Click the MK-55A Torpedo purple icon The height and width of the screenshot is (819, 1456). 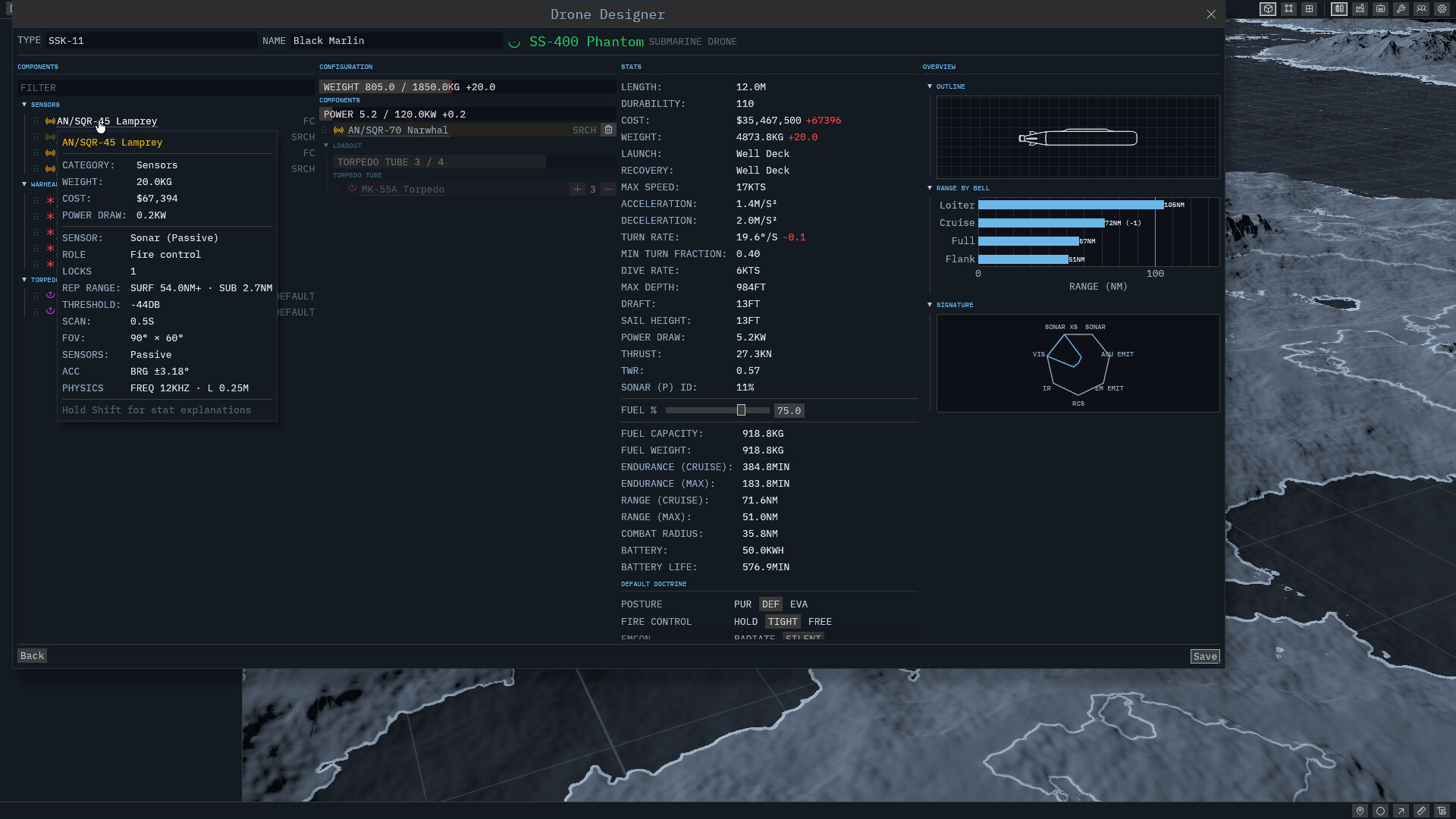[x=352, y=189]
